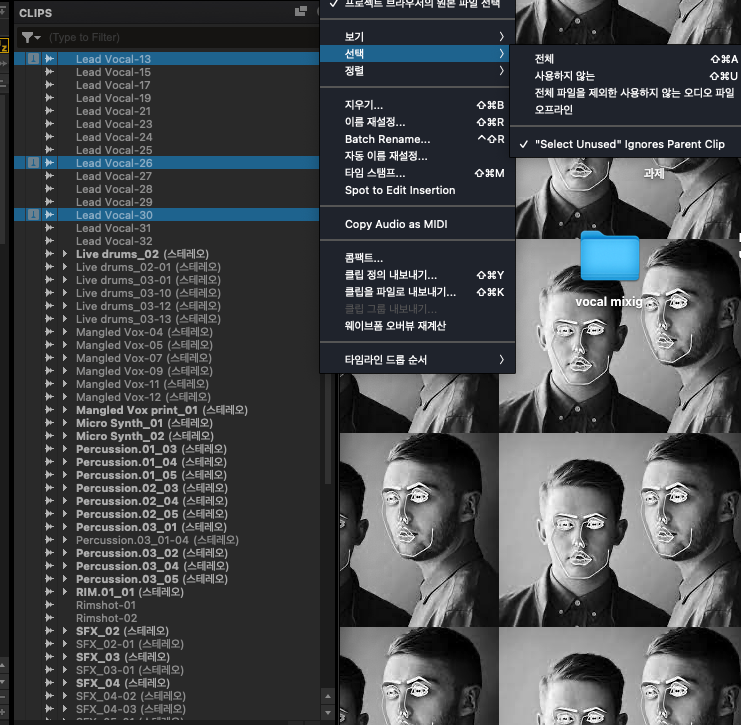Select clip row Percussion.03_05 (스테레오)
Viewport: 741px width, 725px height.
166,579
